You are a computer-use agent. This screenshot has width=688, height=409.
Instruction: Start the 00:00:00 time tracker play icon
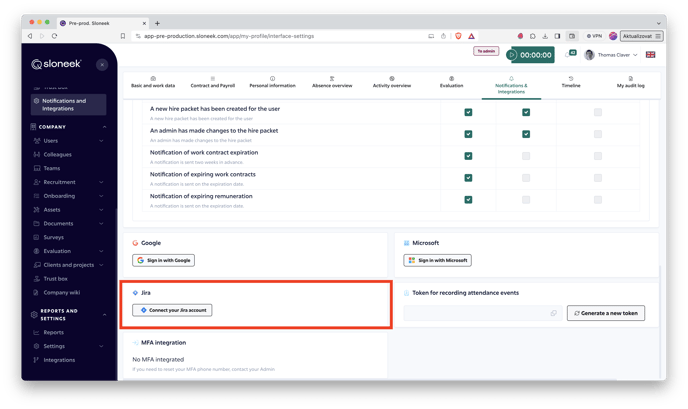pos(511,55)
